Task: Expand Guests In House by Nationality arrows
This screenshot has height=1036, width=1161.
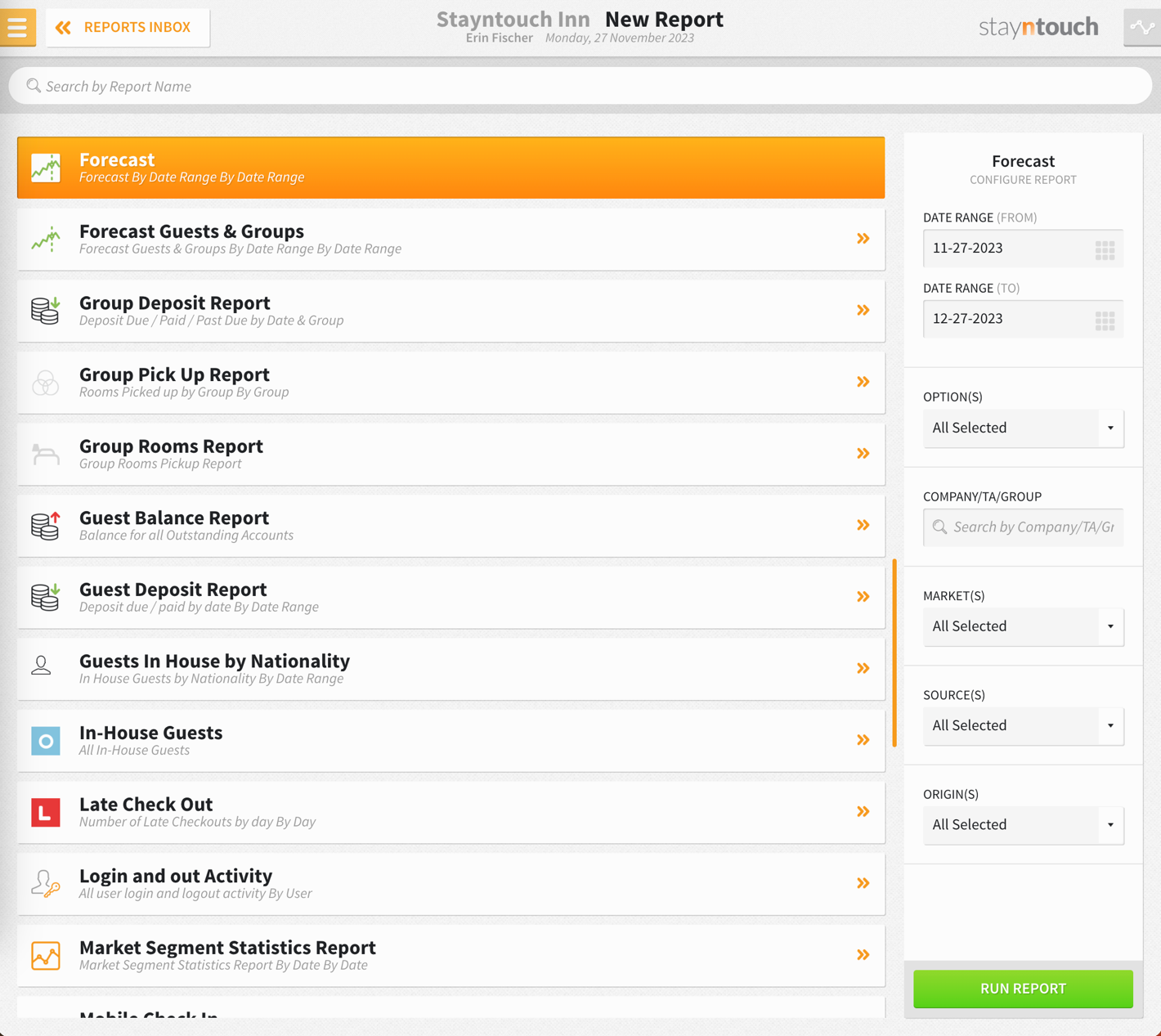Action: [863, 669]
